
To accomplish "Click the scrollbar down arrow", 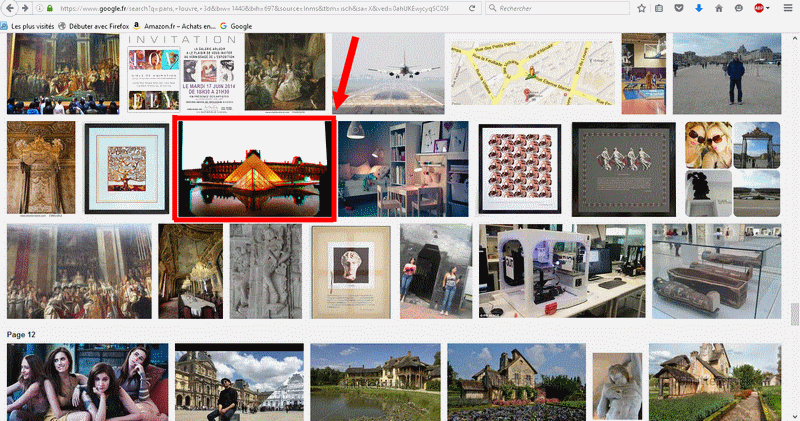I will (794, 416).
